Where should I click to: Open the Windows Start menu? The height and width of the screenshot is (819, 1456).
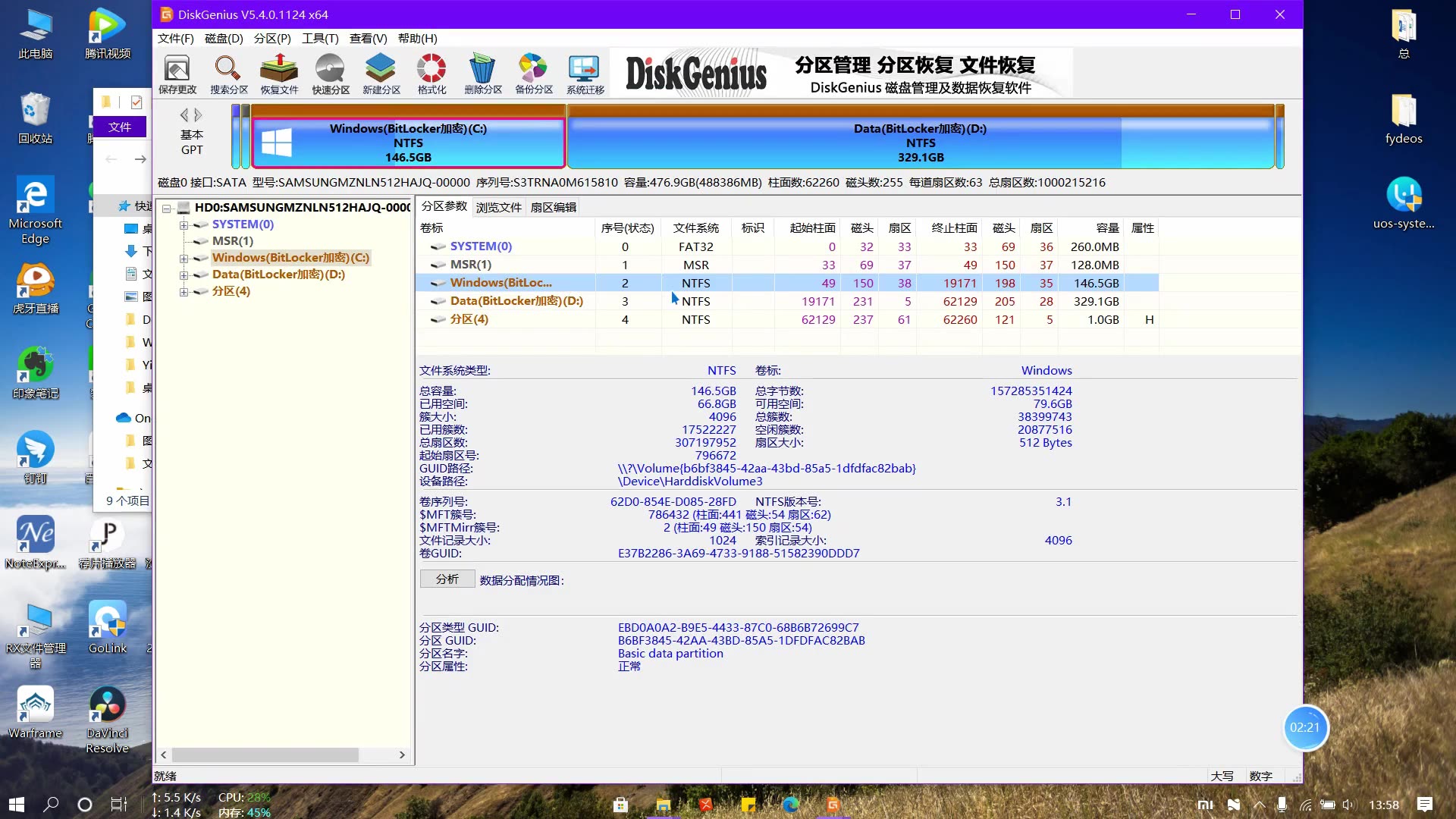click(17, 805)
